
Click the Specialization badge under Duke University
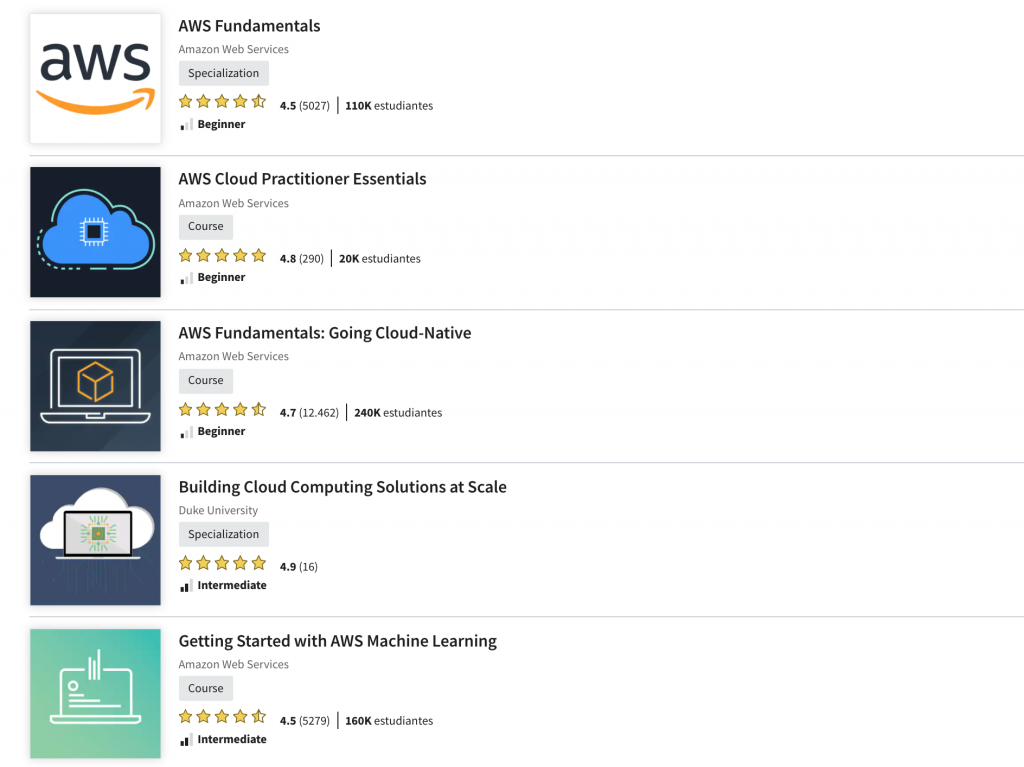[223, 534]
